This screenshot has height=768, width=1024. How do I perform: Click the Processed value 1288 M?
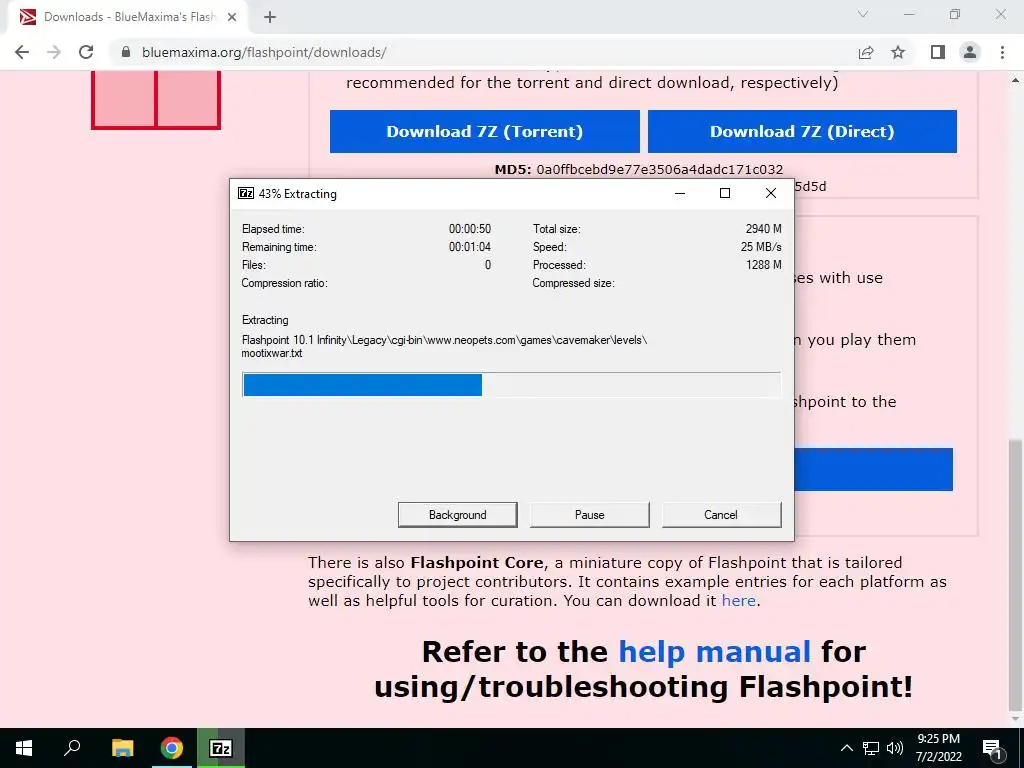point(763,264)
